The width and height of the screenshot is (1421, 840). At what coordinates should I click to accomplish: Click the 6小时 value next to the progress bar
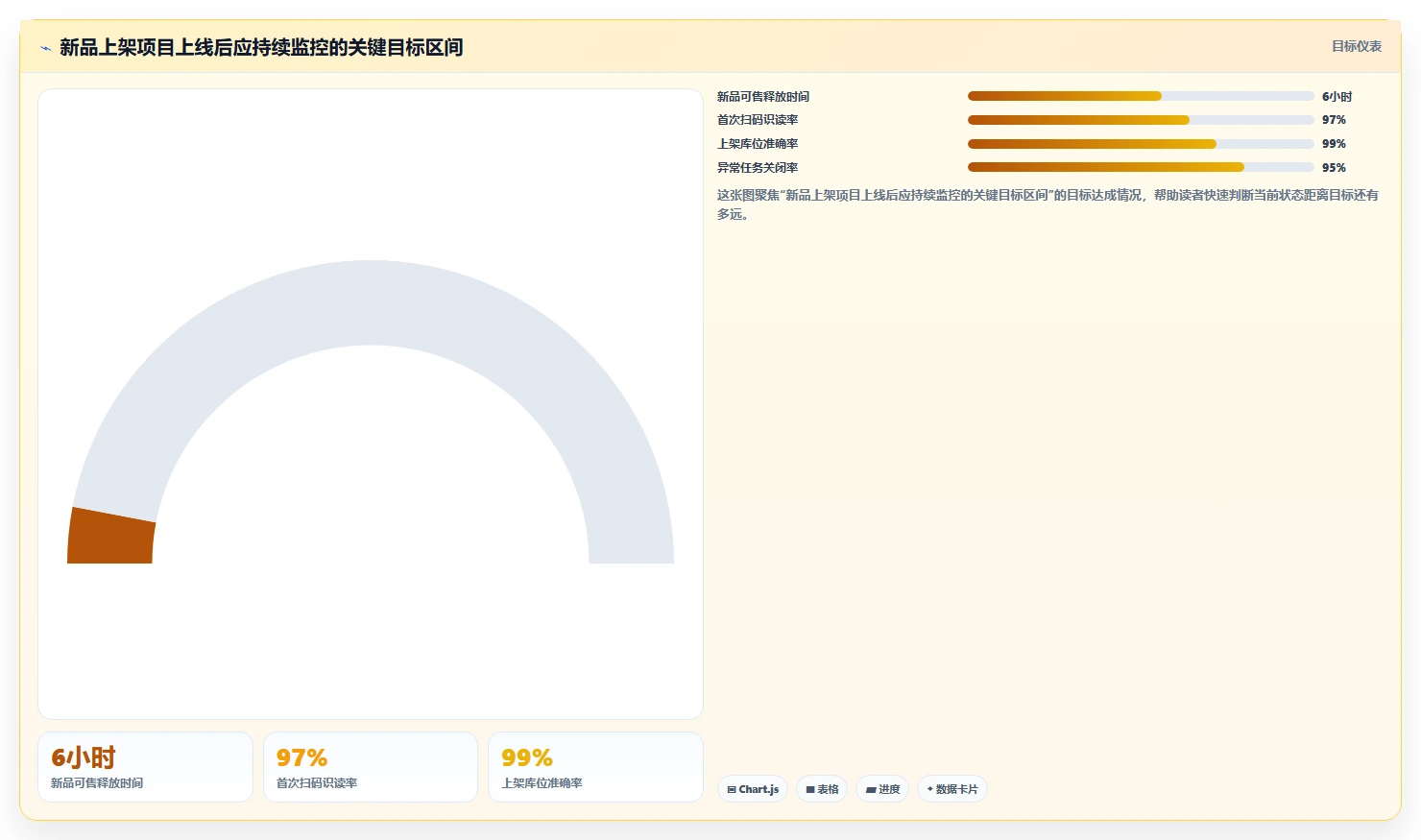click(1337, 96)
